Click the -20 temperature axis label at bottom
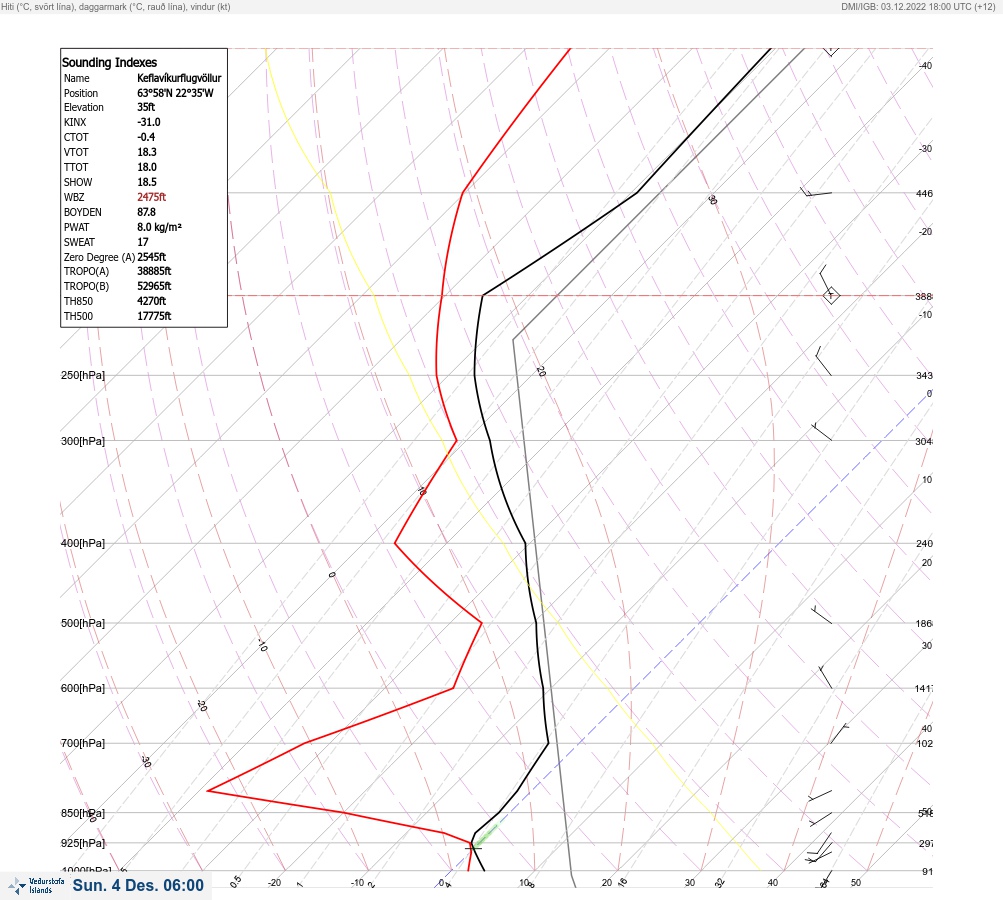The height and width of the screenshot is (900, 1003). [274, 883]
